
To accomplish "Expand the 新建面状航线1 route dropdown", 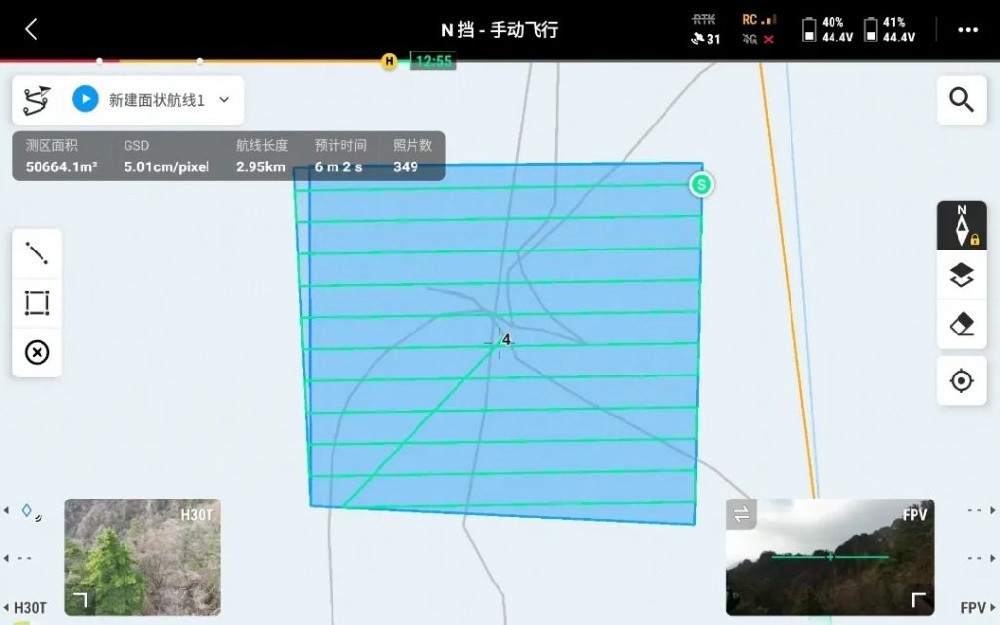I will pos(224,100).
